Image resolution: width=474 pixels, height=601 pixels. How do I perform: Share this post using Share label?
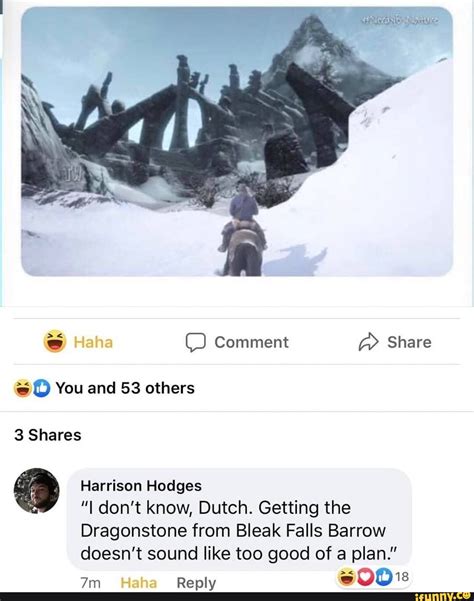tap(409, 342)
